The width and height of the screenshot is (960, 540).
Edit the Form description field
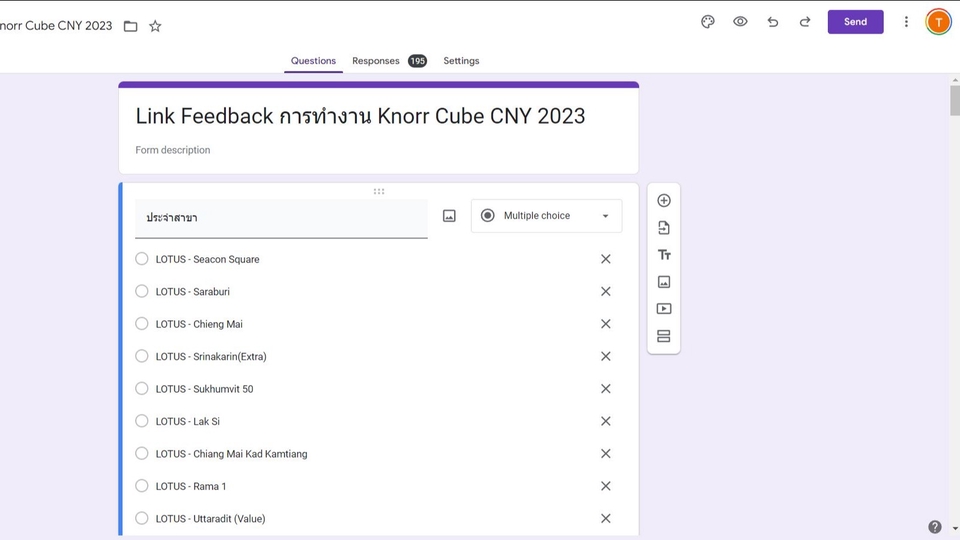point(173,150)
